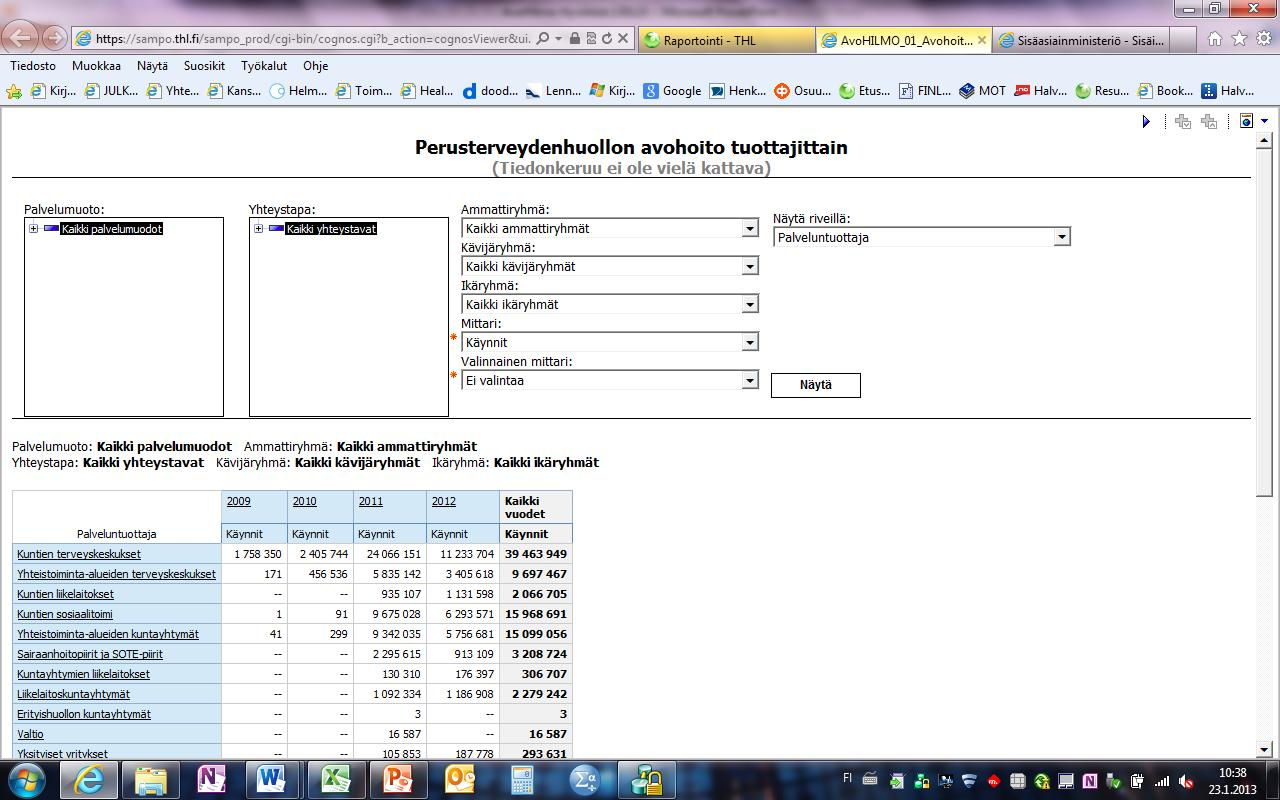1280x800 pixels.
Task: Click the 2009 column header link
Action: (239, 501)
